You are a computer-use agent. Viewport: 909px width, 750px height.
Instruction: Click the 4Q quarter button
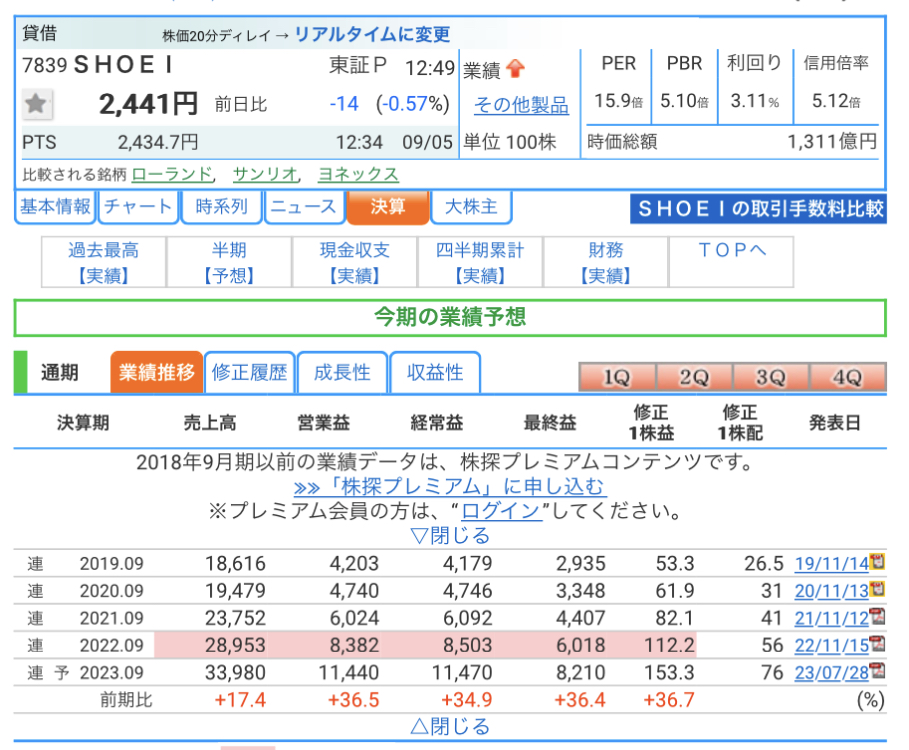click(x=848, y=377)
